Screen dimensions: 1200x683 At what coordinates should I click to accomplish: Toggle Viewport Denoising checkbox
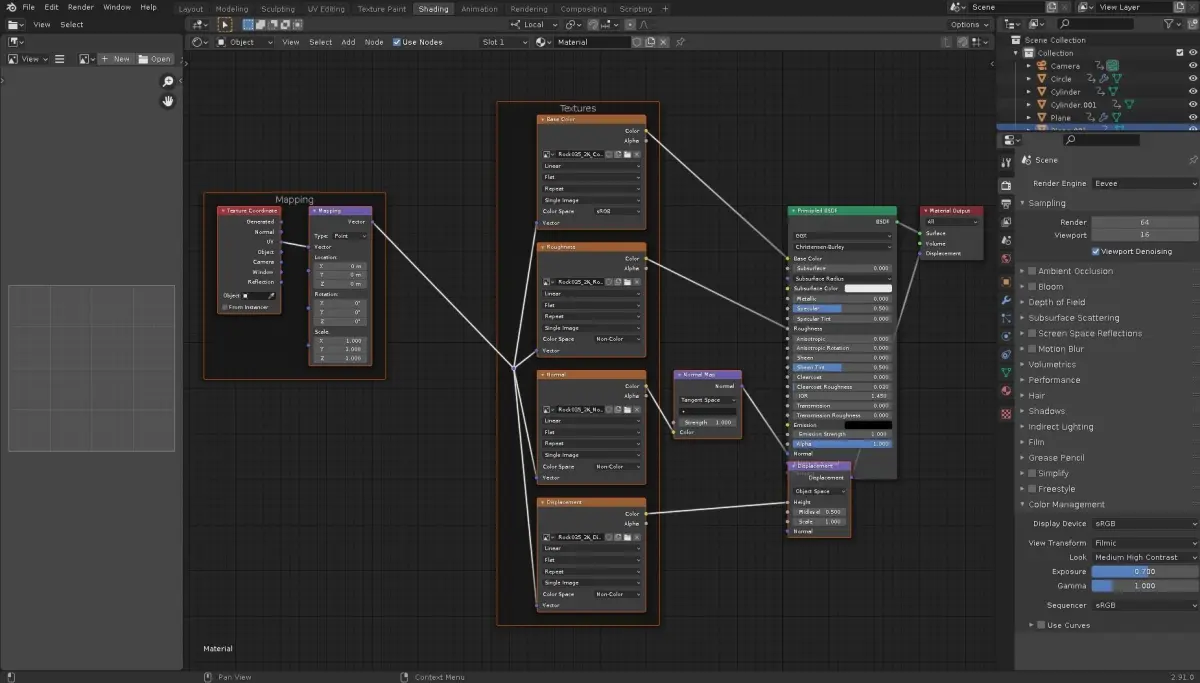(1096, 251)
